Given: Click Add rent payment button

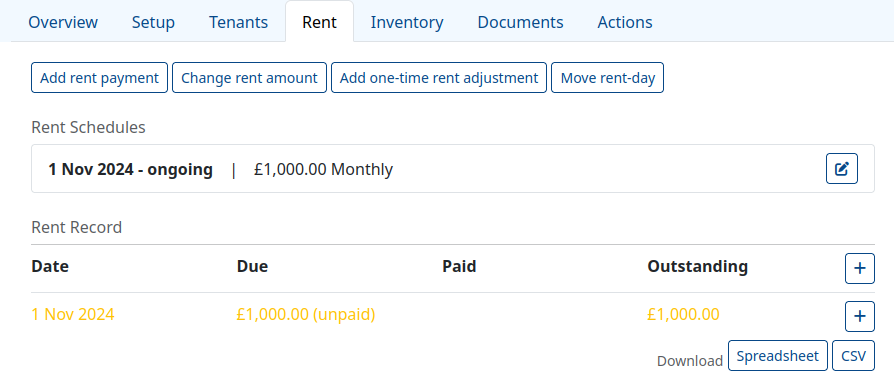Looking at the screenshot, I should coord(99,77).
